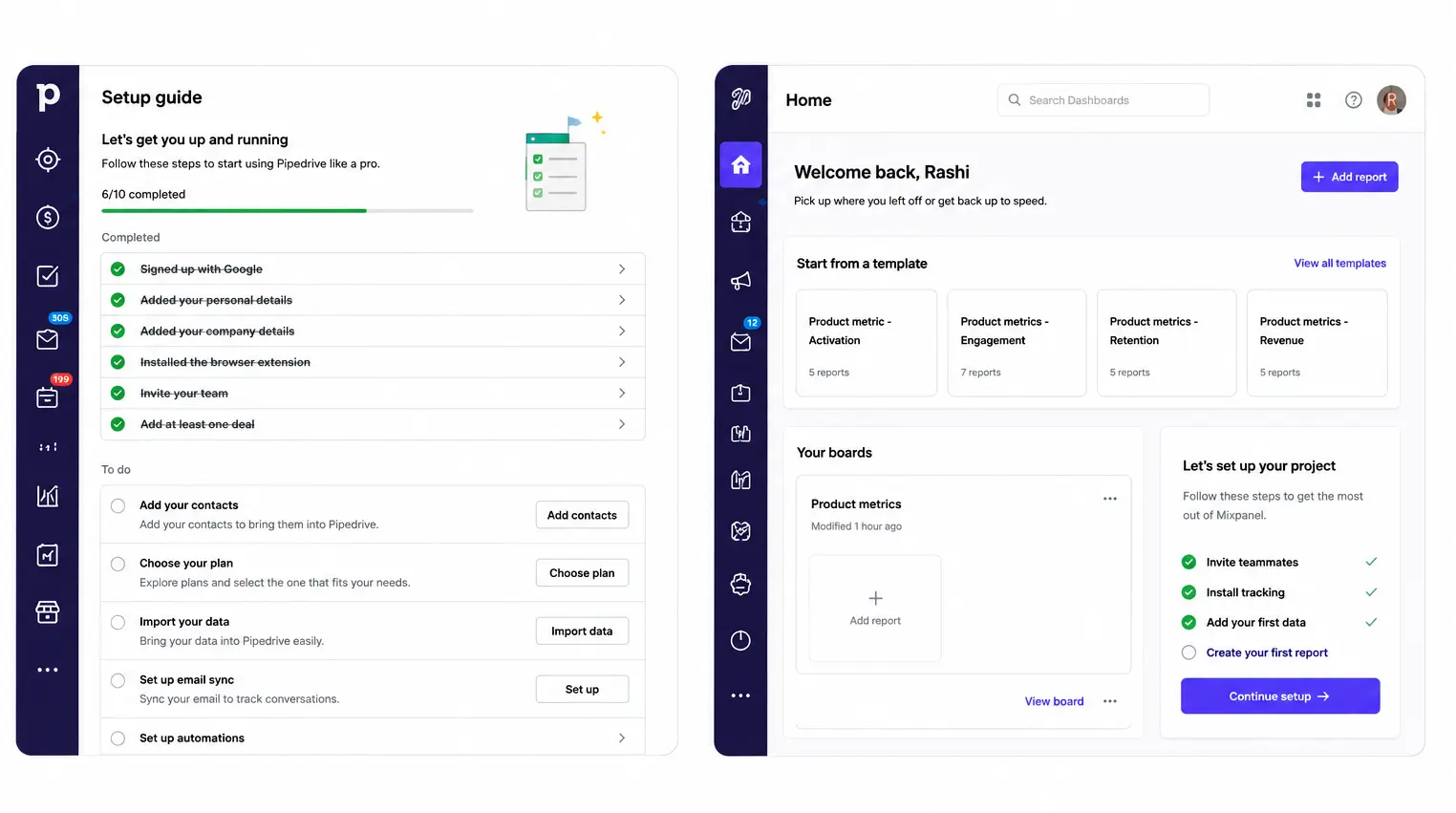The height and width of the screenshot is (813, 1456).
Task: Check the Set up automations circle
Action: tap(118, 738)
